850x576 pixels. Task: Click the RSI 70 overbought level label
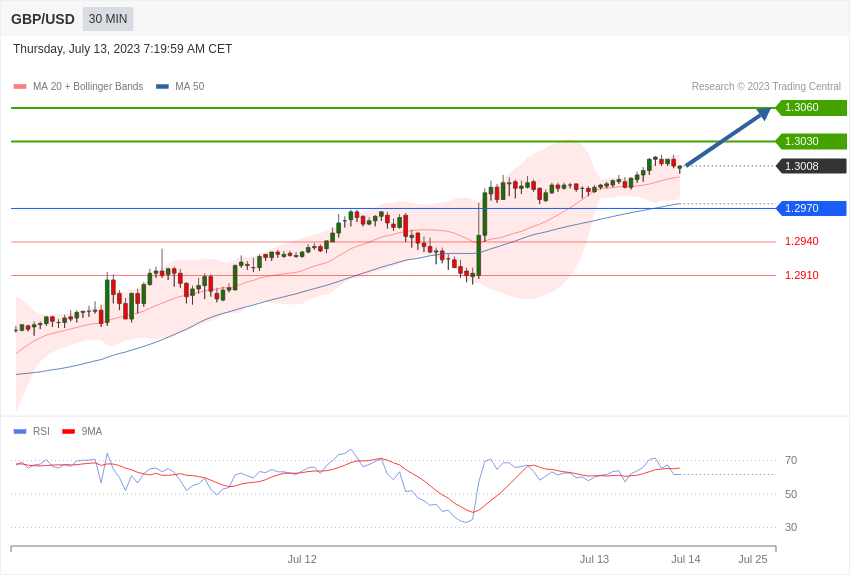pyautogui.click(x=791, y=461)
